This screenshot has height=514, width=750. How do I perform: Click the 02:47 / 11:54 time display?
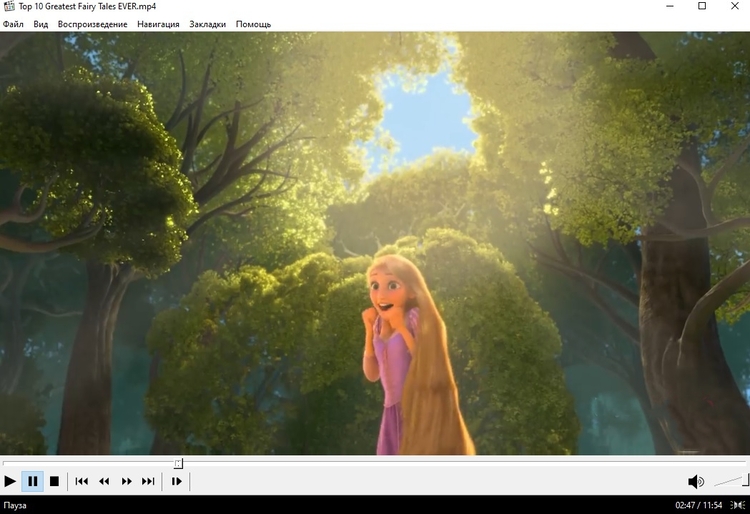(699, 506)
